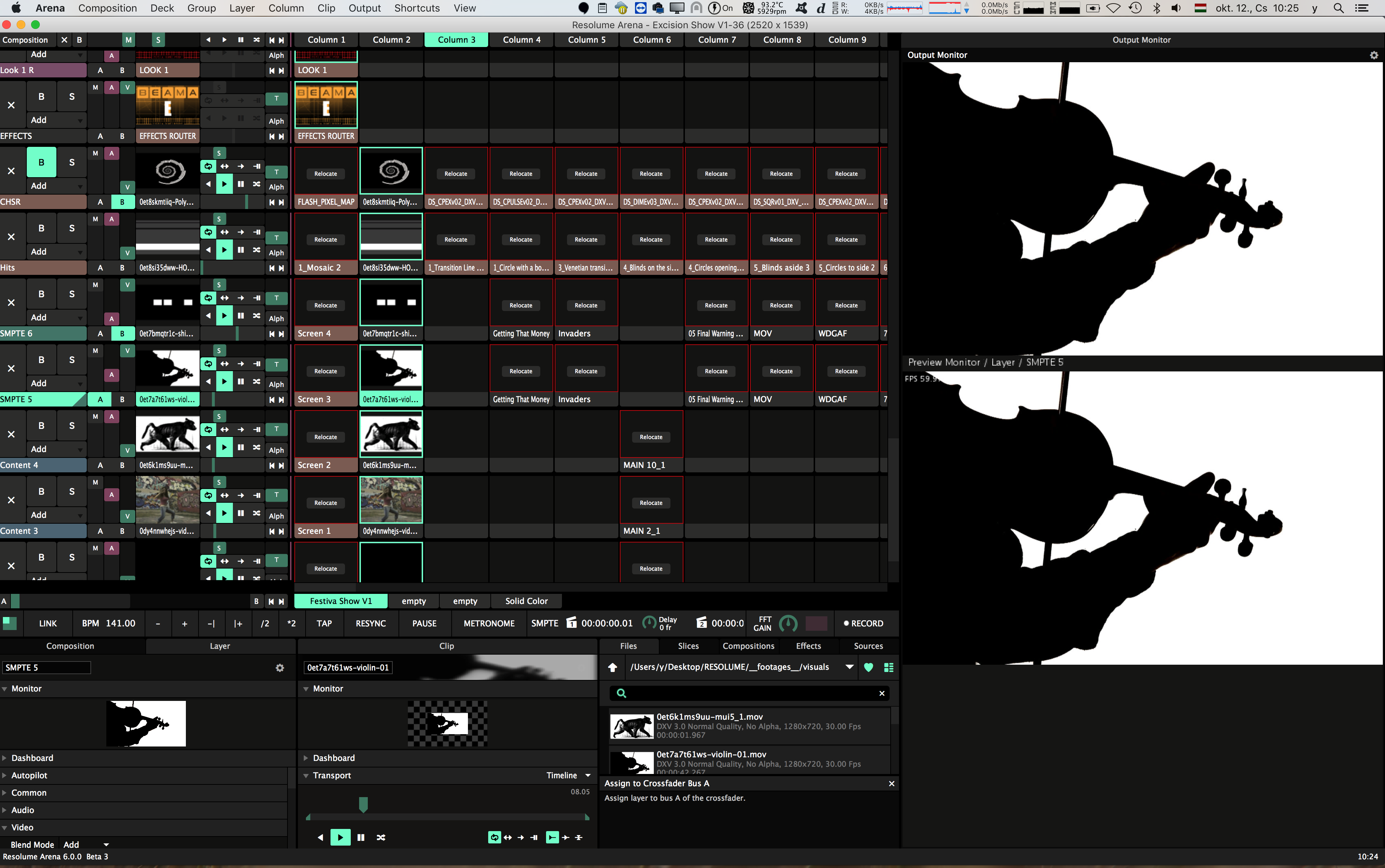Toggle Bypass (B) on the SMPTE 5 layer

41,360
